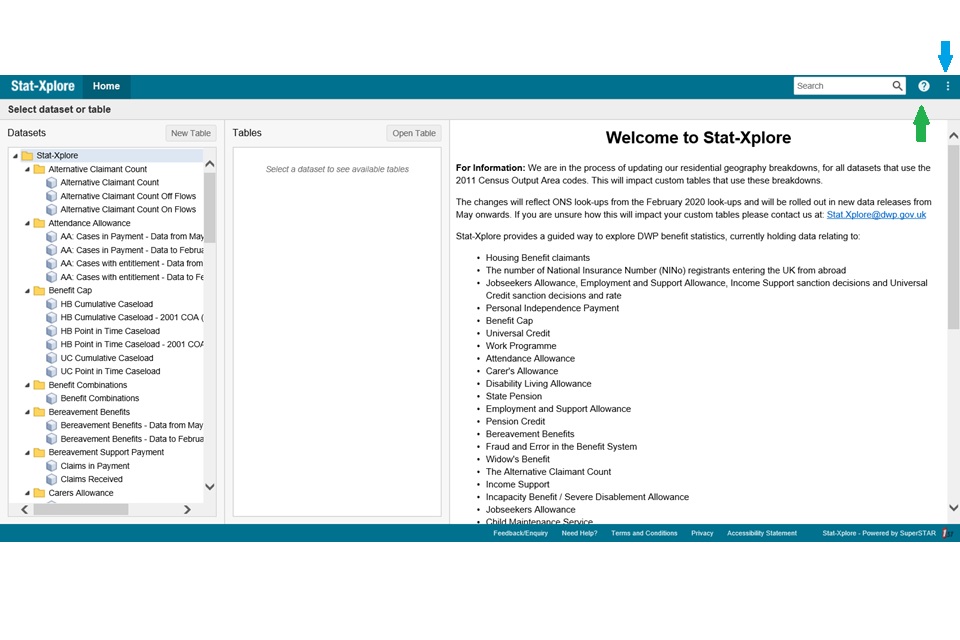The image size is (960, 640).
Task: Click the Stat-Xplore logo in header
Action: pyautogui.click(x=43, y=86)
